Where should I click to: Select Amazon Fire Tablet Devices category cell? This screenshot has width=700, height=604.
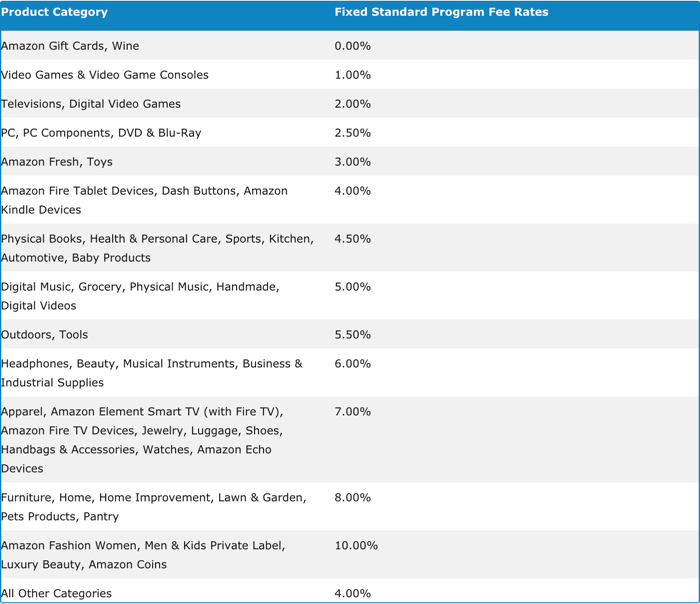144,200
